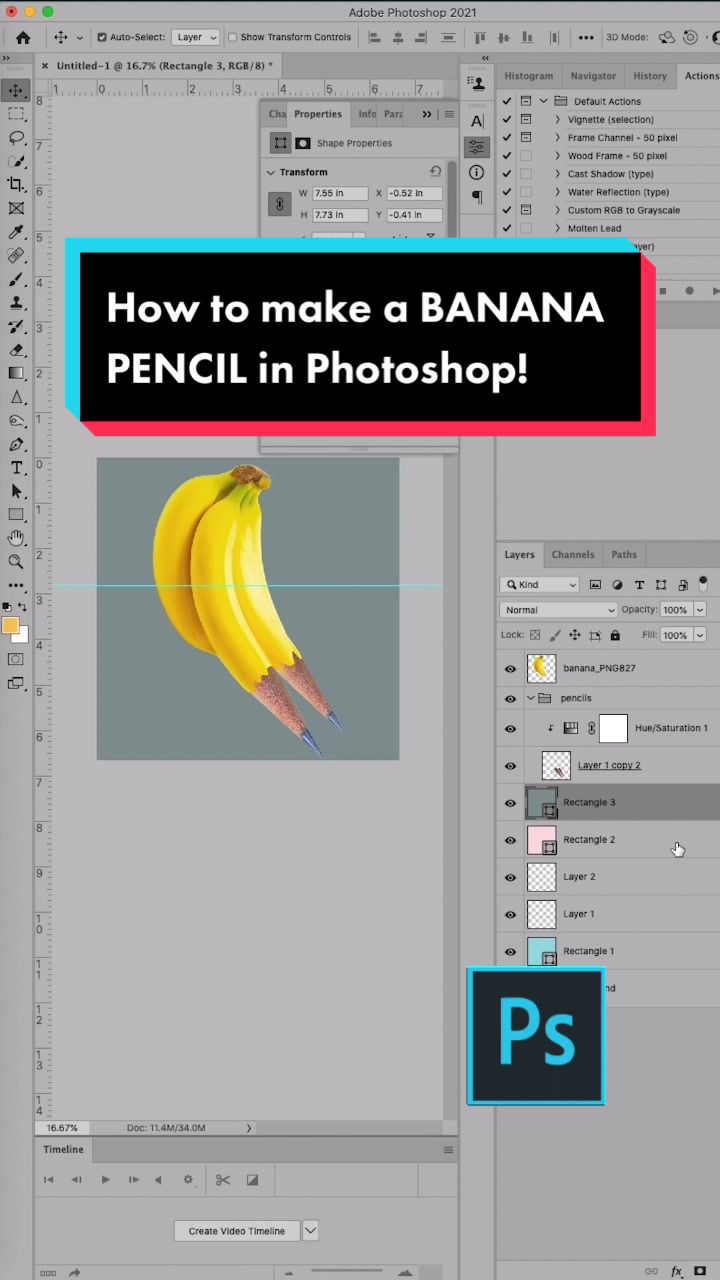Click the foreground orange color swatch

10,626
